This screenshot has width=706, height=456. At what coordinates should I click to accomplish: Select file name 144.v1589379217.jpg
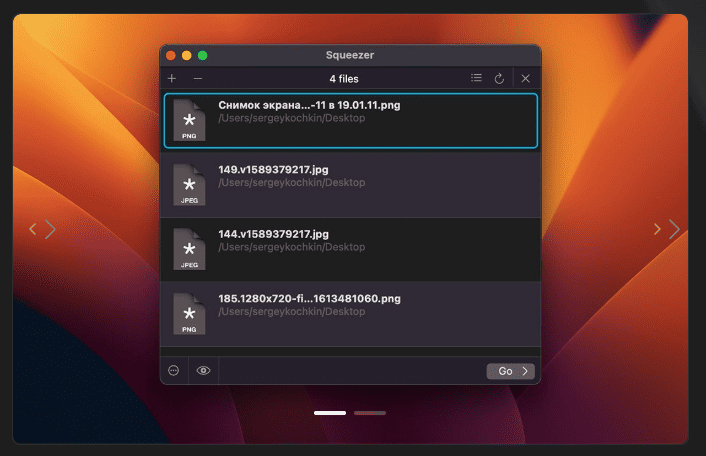click(x=273, y=234)
